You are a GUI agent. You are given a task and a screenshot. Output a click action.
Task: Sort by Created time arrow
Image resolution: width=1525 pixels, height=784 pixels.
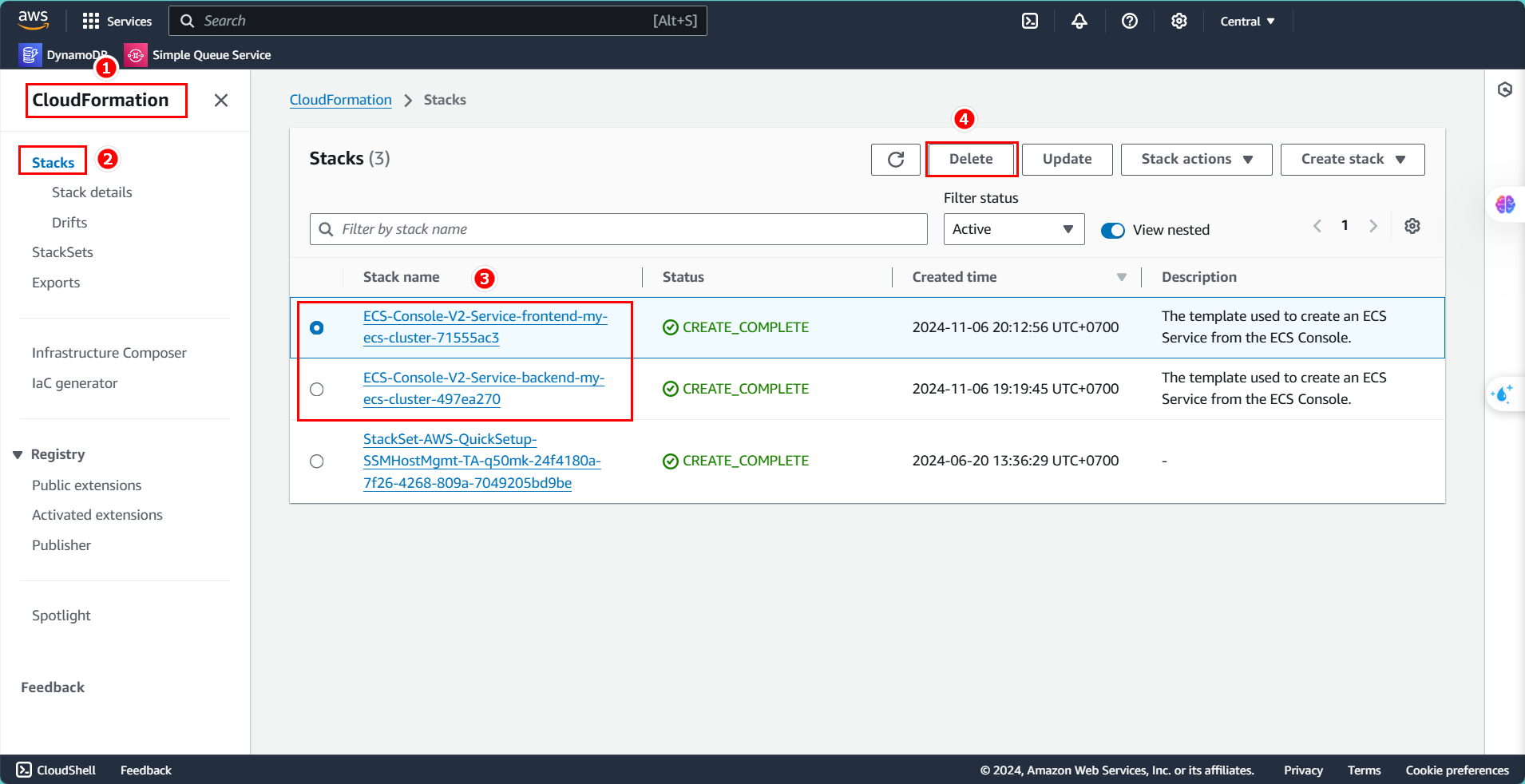(1121, 277)
